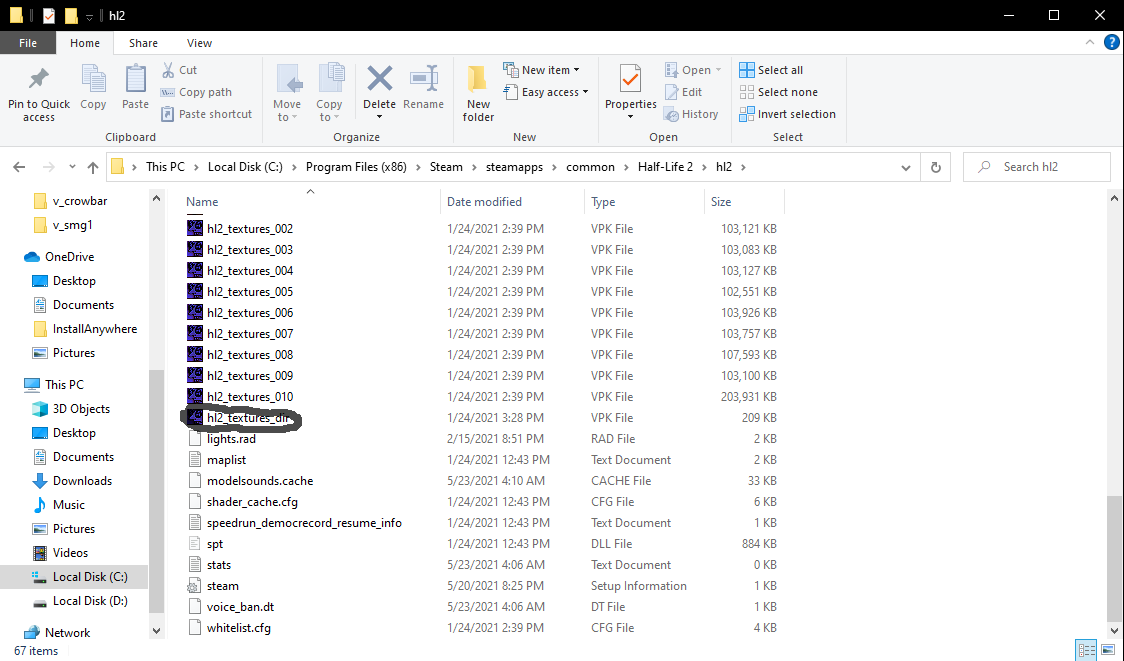Open the File menu tab
This screenshot has width=1124, height=661.
[28, 43]
